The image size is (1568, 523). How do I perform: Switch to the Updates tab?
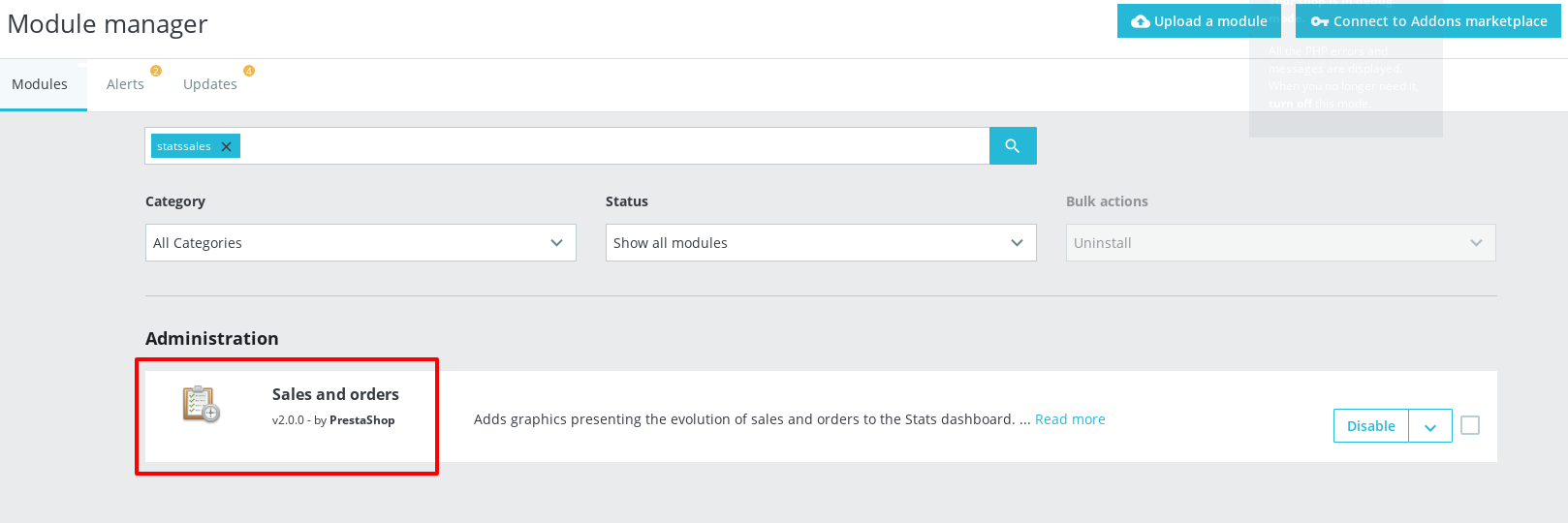[209, 84]
